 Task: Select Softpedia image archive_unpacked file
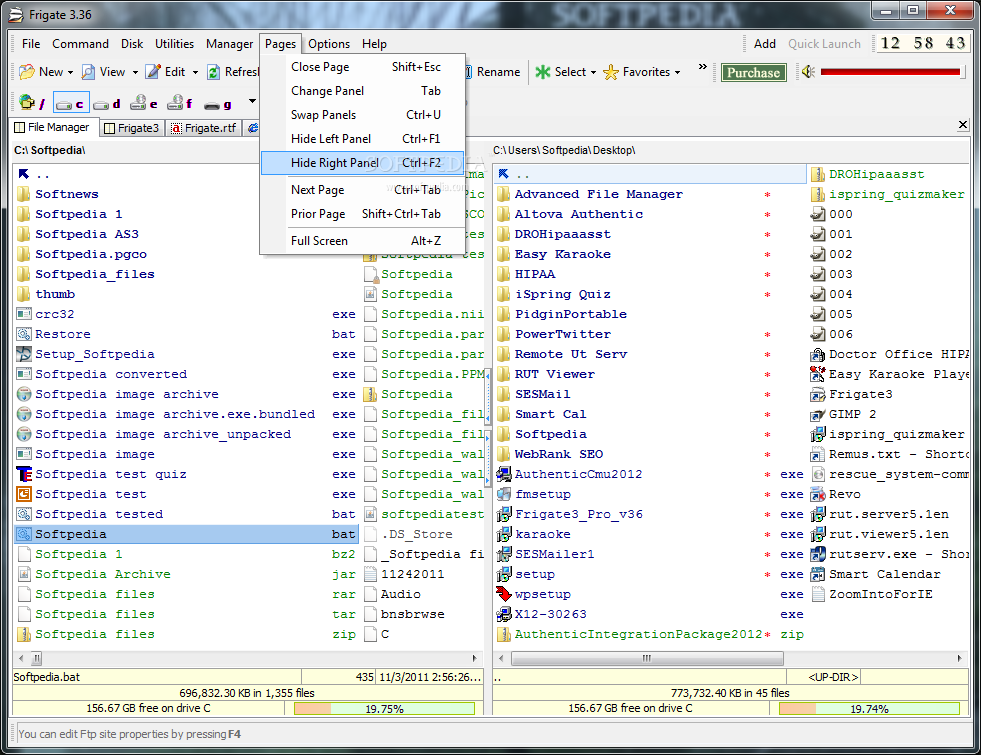pos(163,434)
